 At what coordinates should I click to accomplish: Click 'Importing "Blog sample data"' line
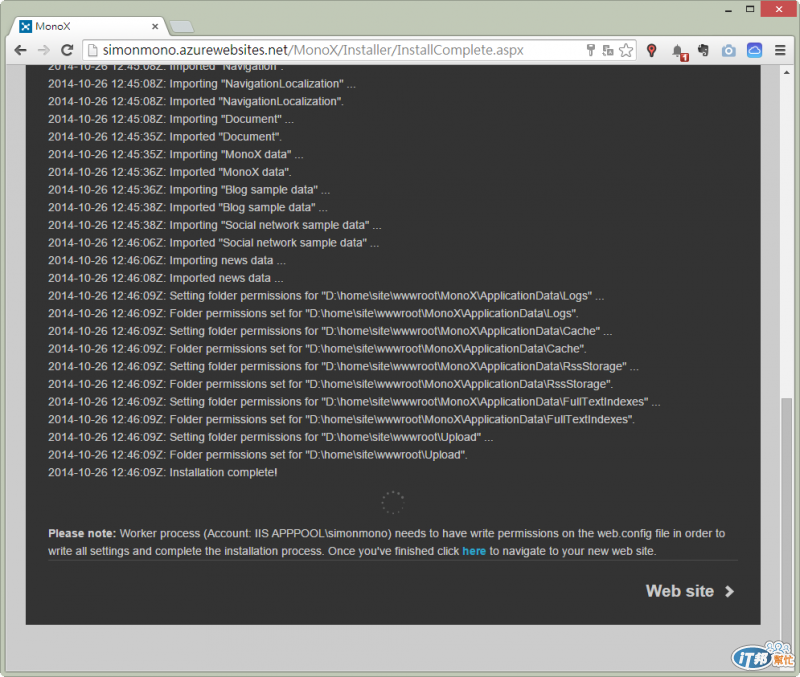189,190
